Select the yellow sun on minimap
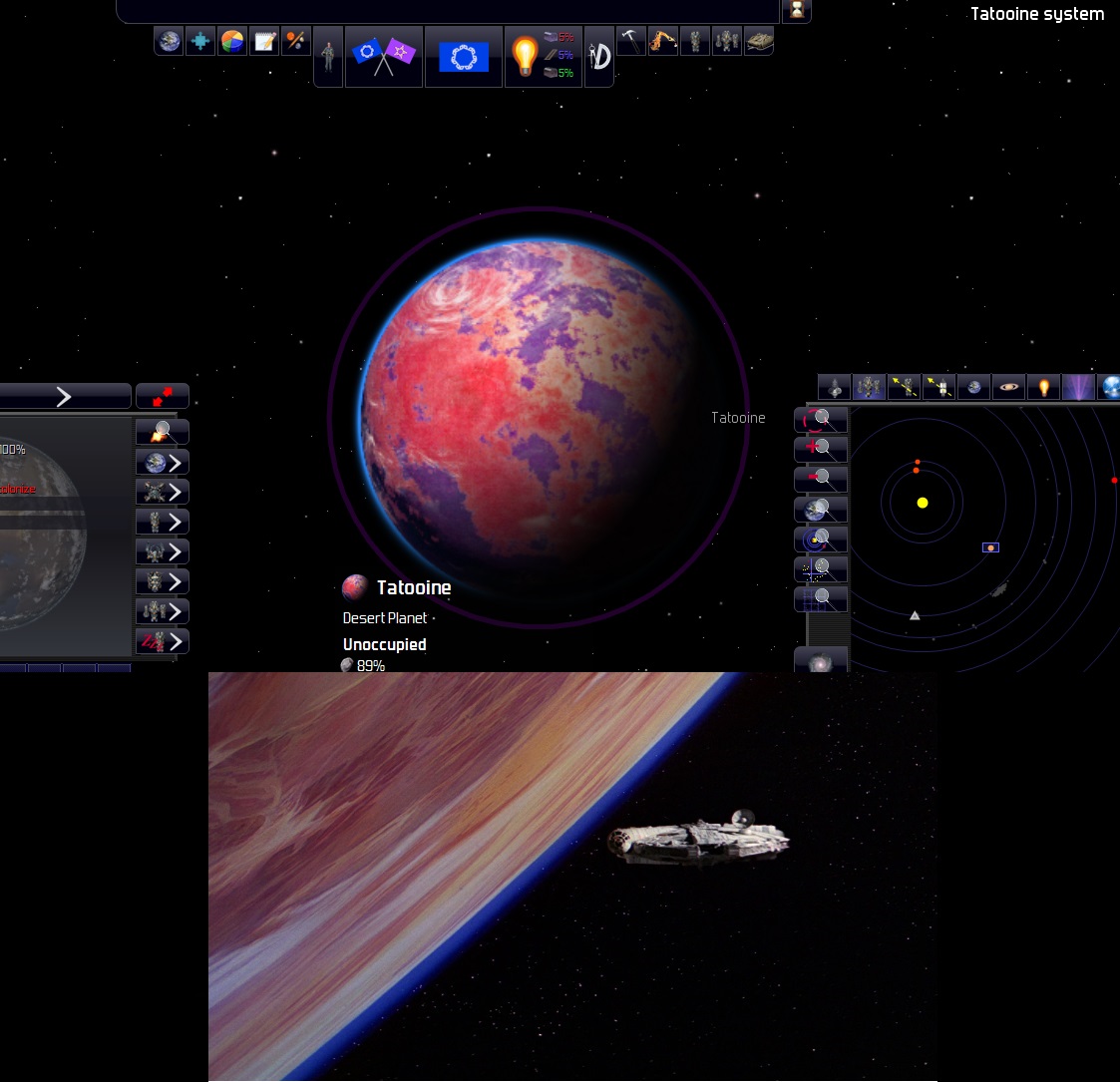 pos(923,503)
